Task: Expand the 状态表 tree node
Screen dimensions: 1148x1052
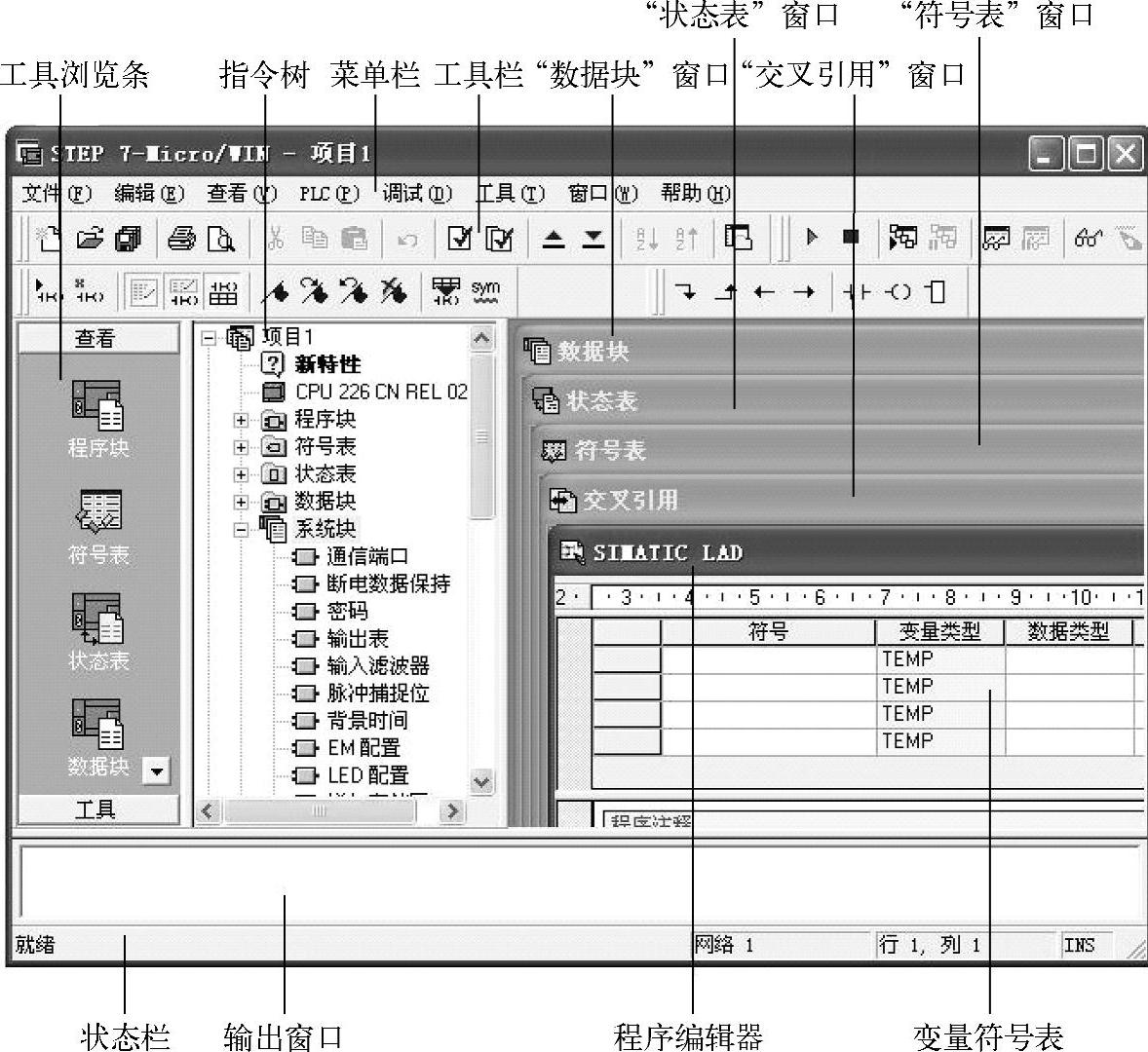Action: [241, 474]
